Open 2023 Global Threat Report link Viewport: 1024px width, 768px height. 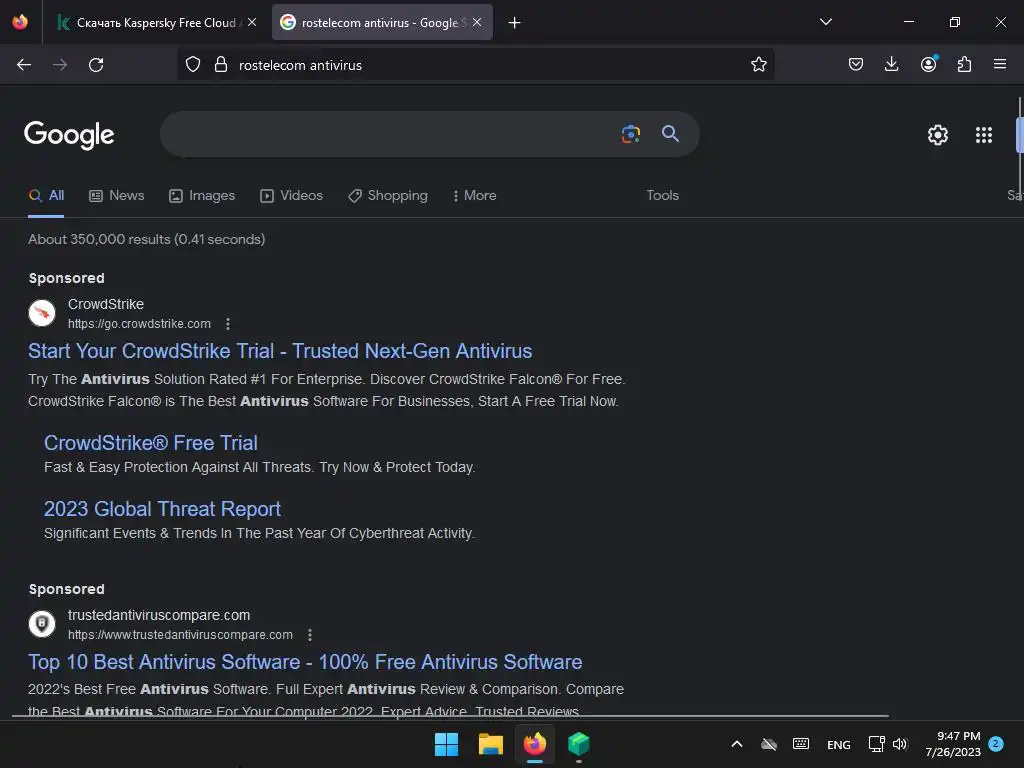(x=163, y=509)
